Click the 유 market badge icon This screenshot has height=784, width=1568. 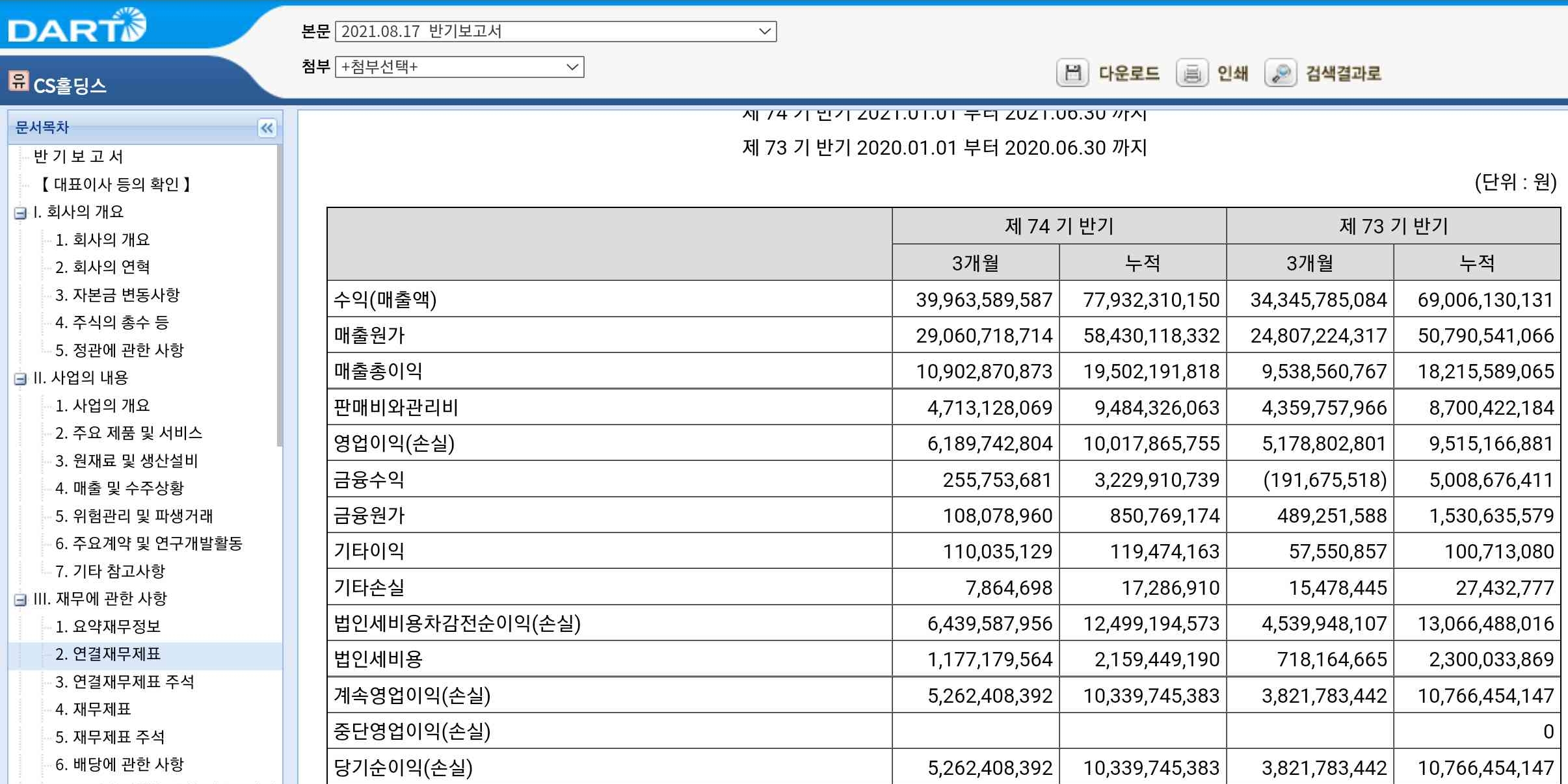tap(18, 81)
